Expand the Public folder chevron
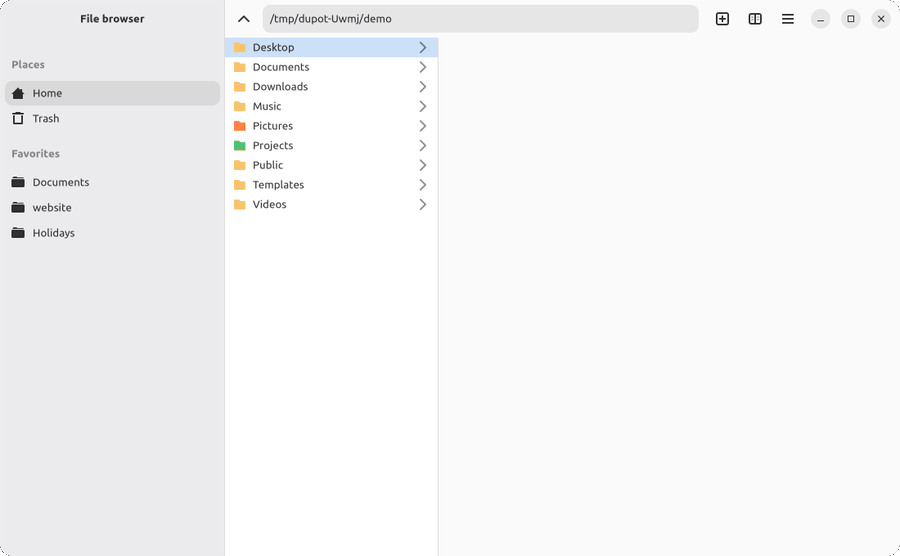 [422, 165]
